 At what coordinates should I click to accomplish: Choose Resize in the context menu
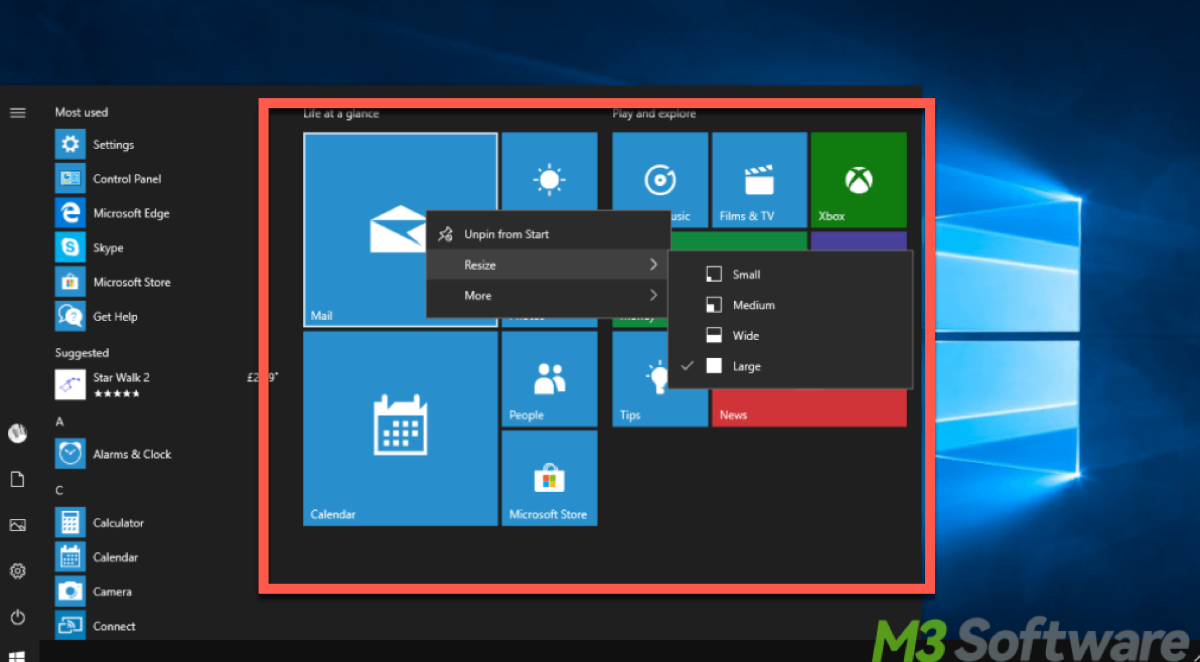click(548, 265)
